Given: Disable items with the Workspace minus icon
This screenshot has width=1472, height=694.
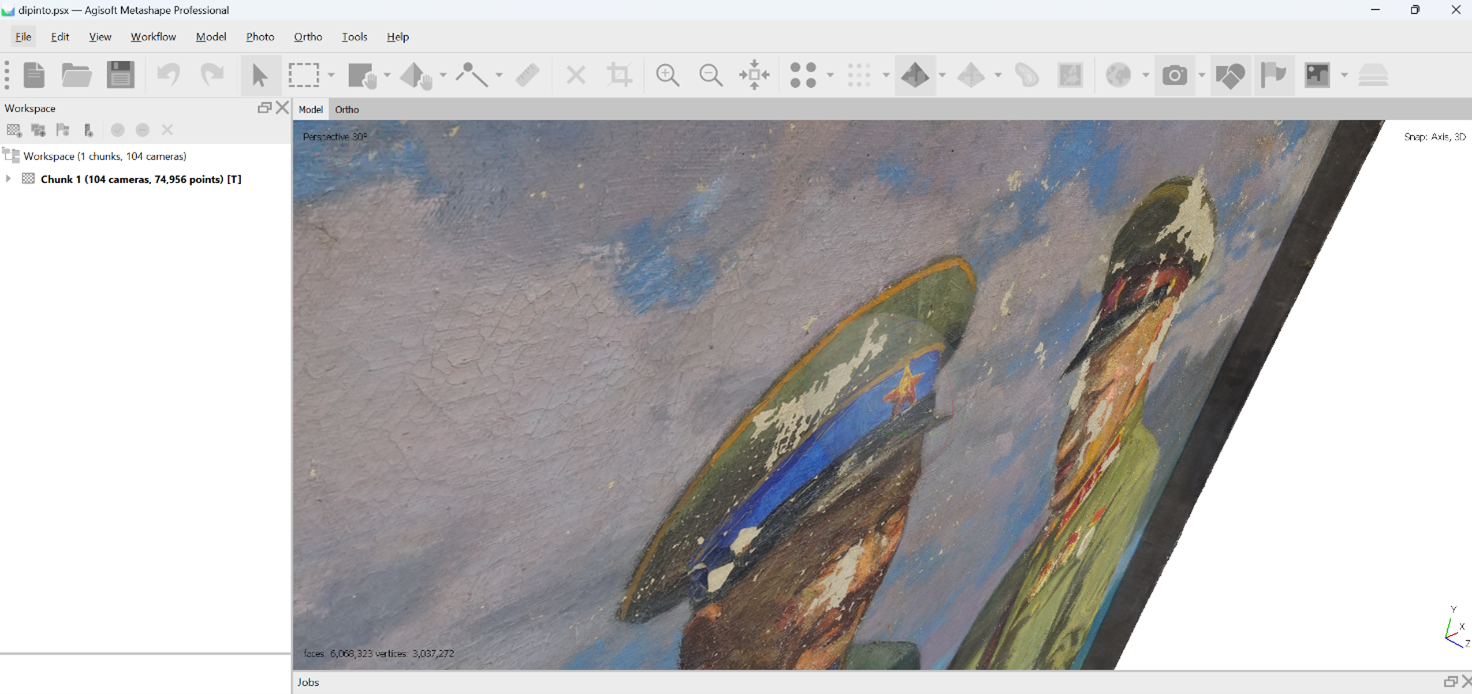Looking at the screenshot, I should point(143,130).
